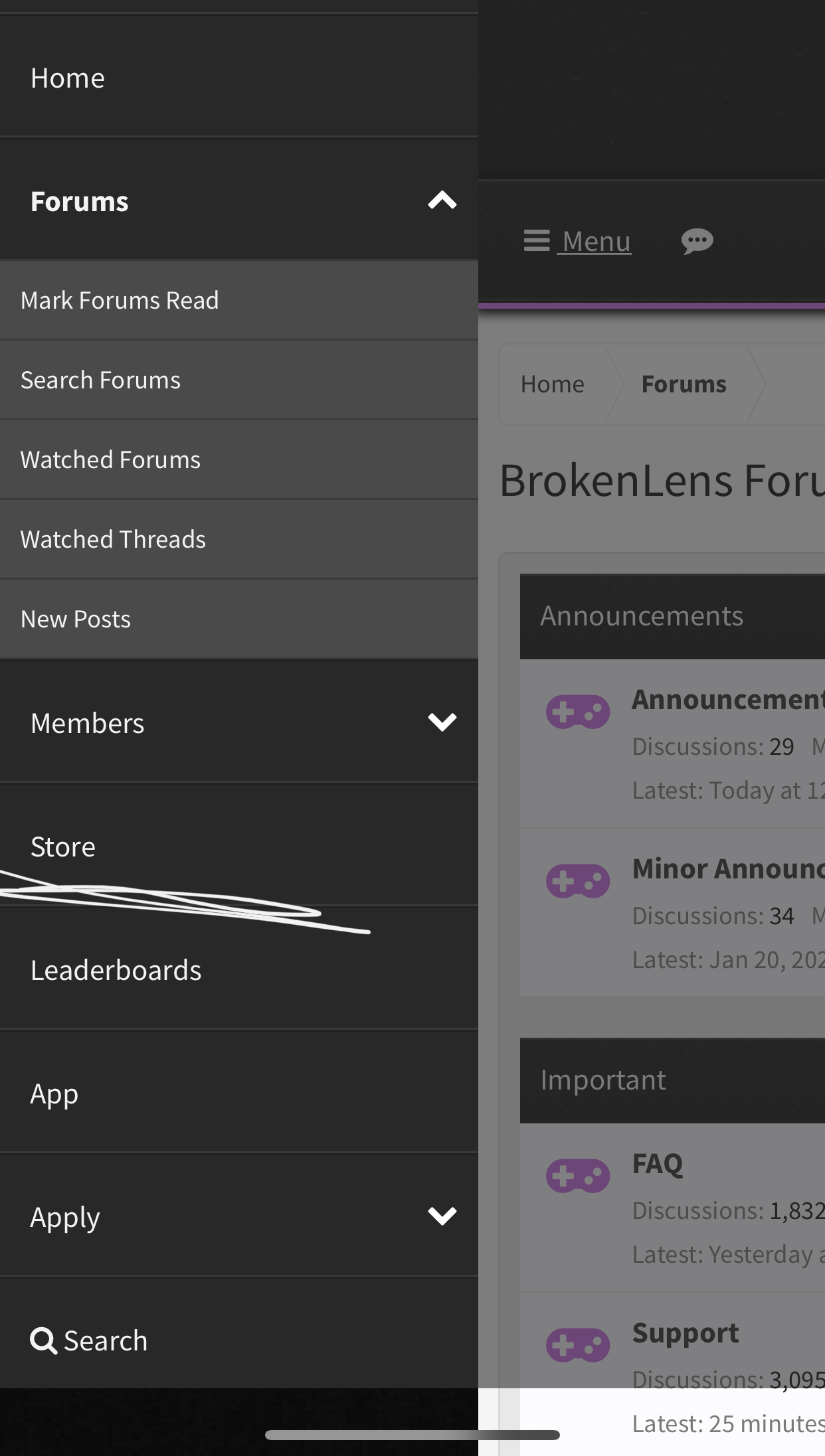Click the FAQ forum gamepad icon
The height and width of the screenshot is (1456, 825).
[578, 1176]
